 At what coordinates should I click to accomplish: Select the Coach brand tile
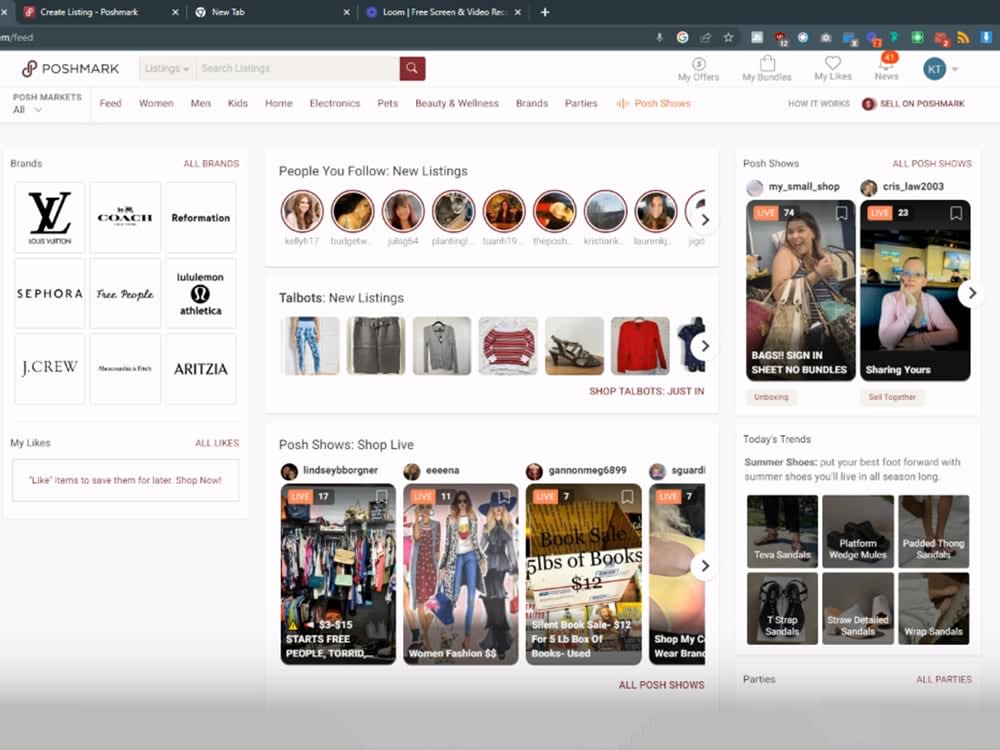tap(125, 217)
